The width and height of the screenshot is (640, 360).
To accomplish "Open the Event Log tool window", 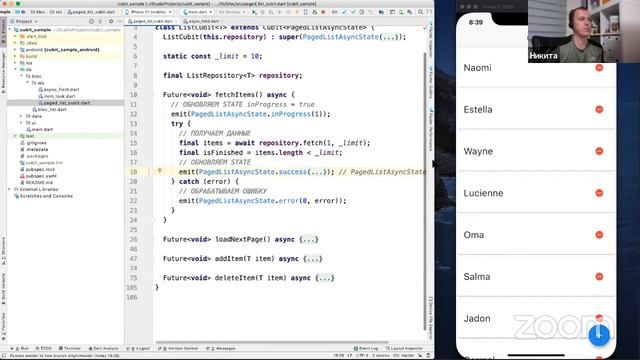I will (366, 348).
